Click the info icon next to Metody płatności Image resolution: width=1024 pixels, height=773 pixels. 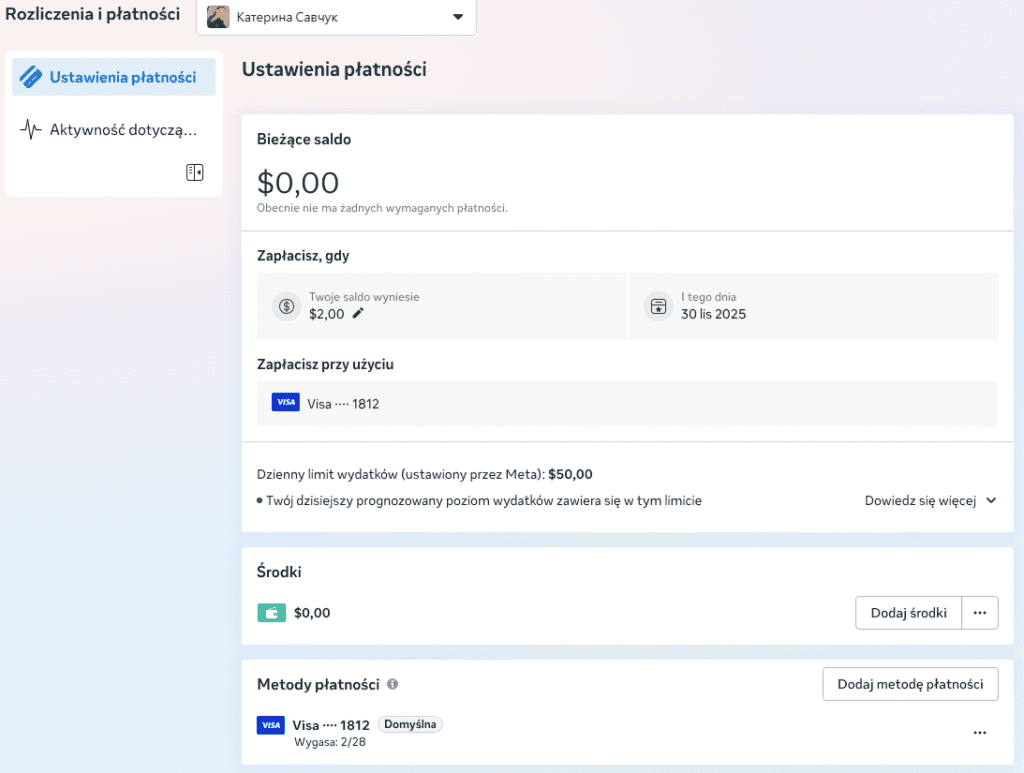tap(393, 685)
